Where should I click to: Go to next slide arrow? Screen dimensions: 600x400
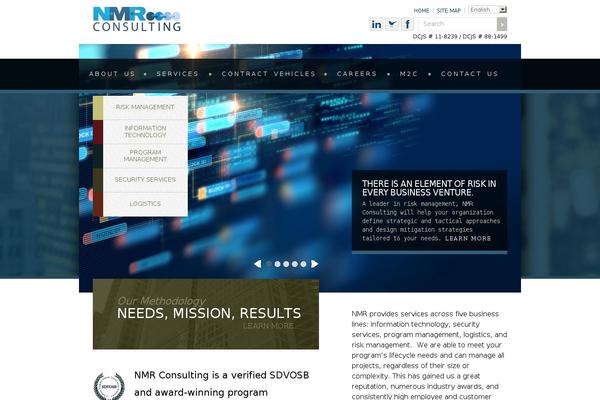click(x=315, y=264)
